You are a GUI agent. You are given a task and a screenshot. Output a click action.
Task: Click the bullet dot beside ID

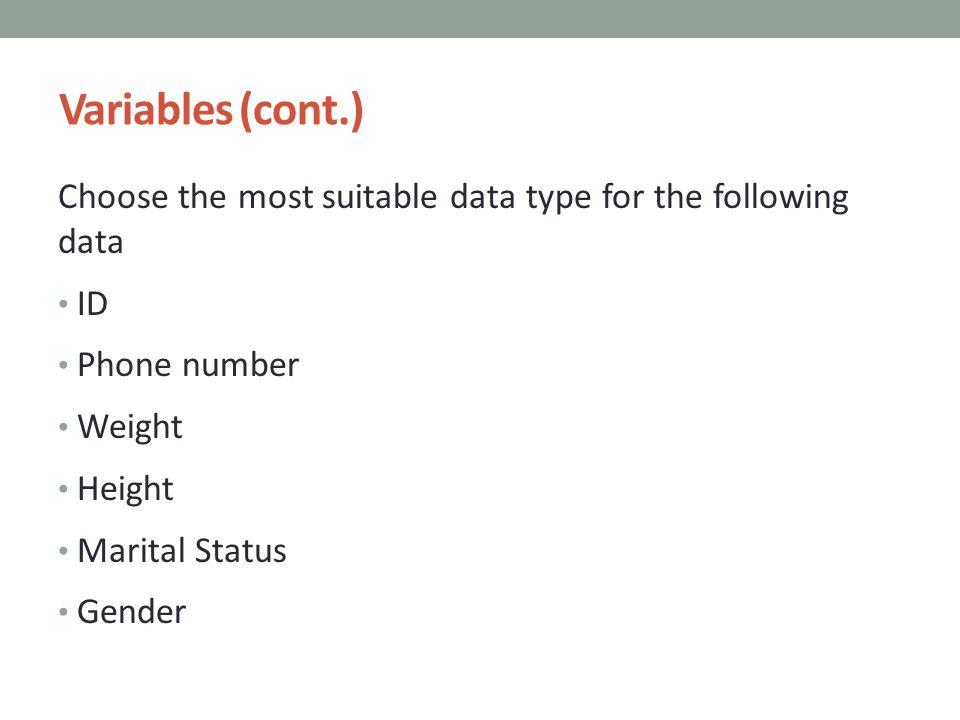tap(63, 304)
